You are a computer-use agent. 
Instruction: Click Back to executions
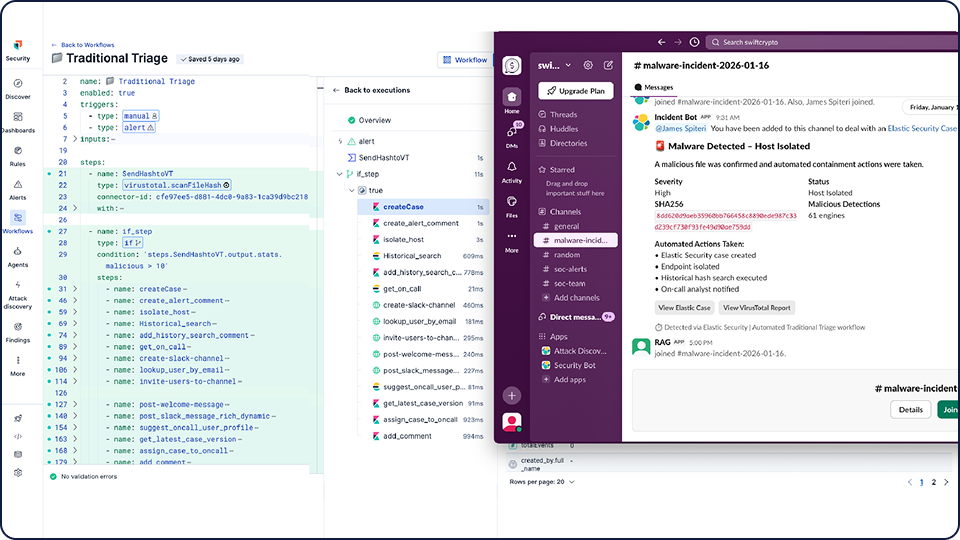tap(371, 90)
